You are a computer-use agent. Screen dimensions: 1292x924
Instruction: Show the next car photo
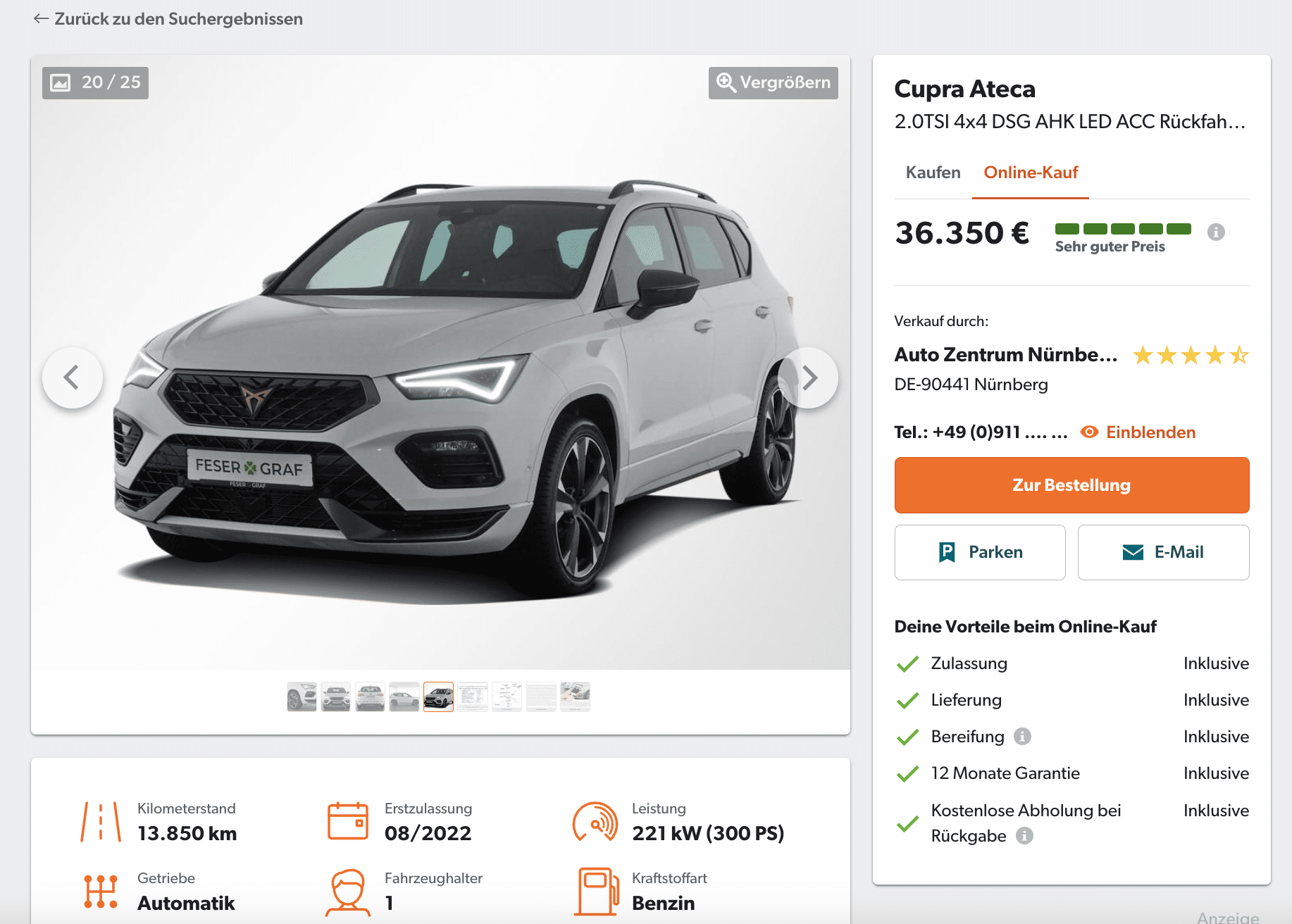coord(809,377)
